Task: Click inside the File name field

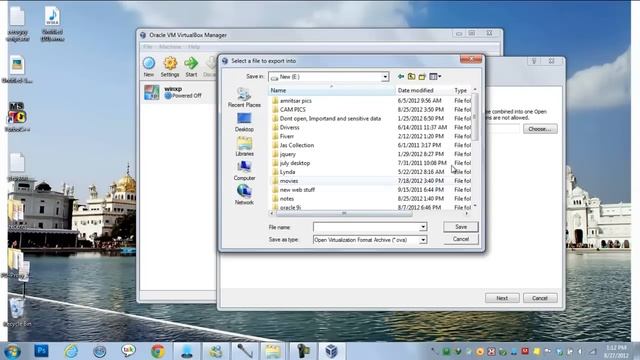Action: pyautogui.click(x=366, y=227)
